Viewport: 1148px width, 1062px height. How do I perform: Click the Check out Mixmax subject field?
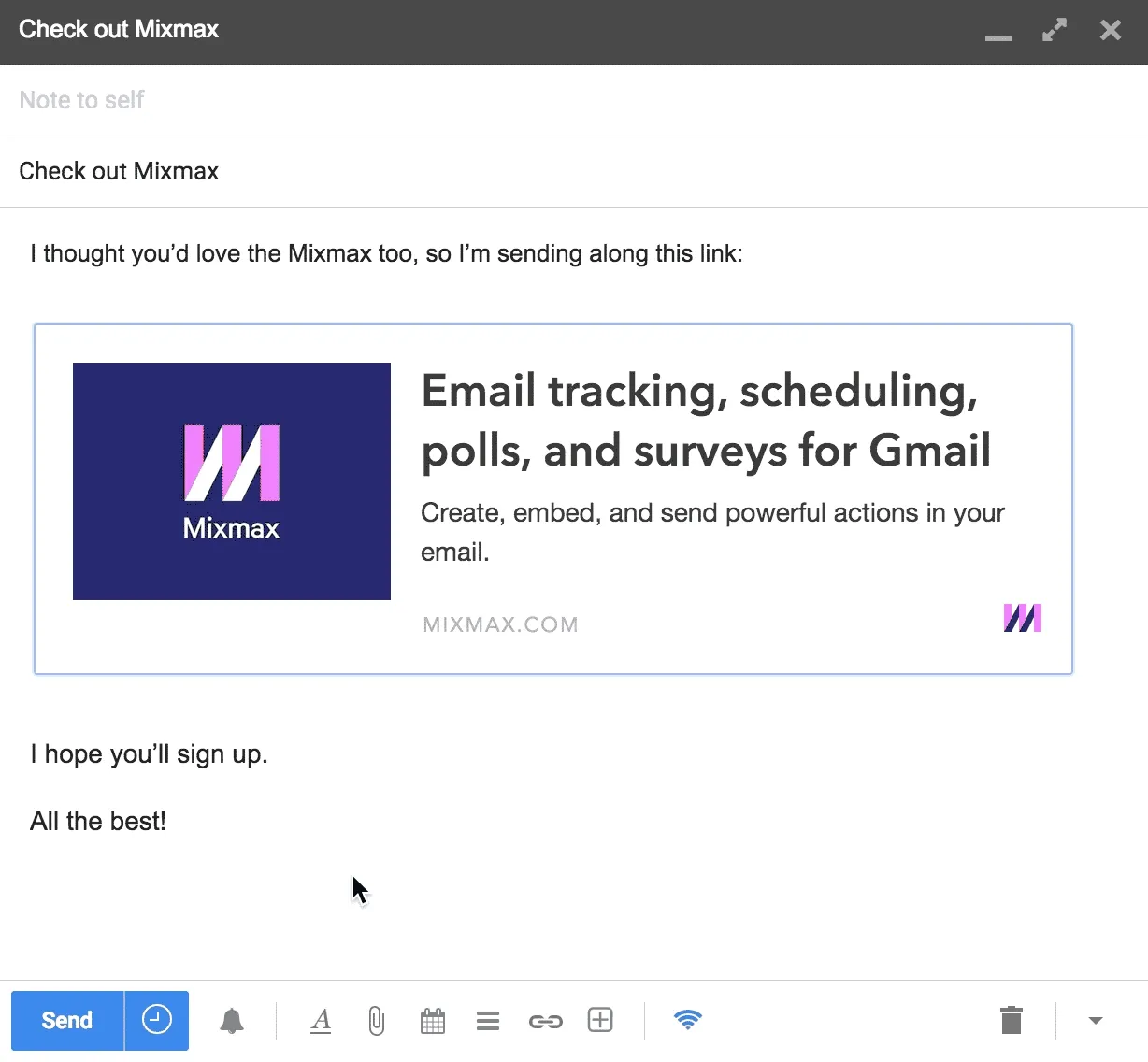pos(574,171)
